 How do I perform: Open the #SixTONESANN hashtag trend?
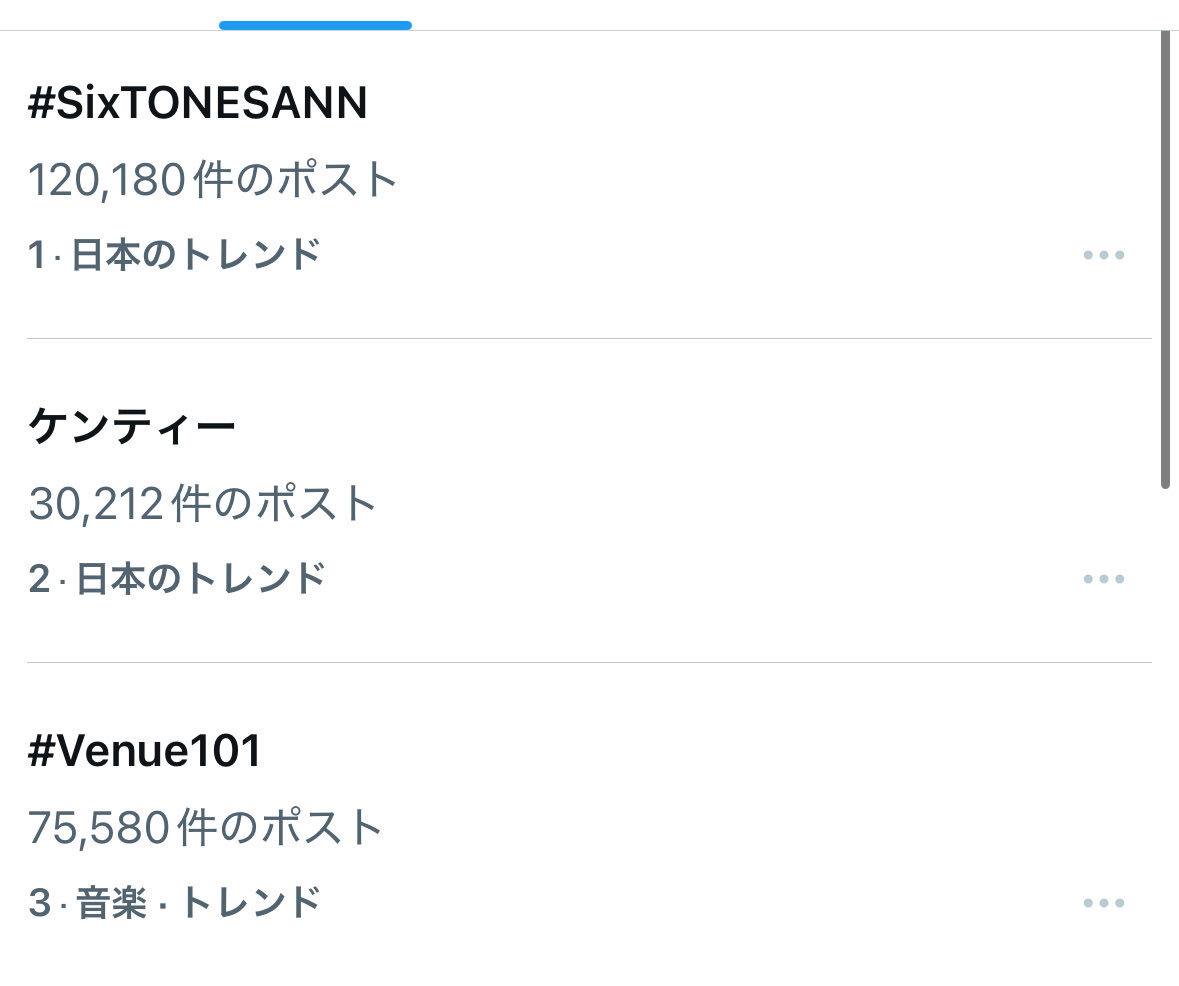198,103
